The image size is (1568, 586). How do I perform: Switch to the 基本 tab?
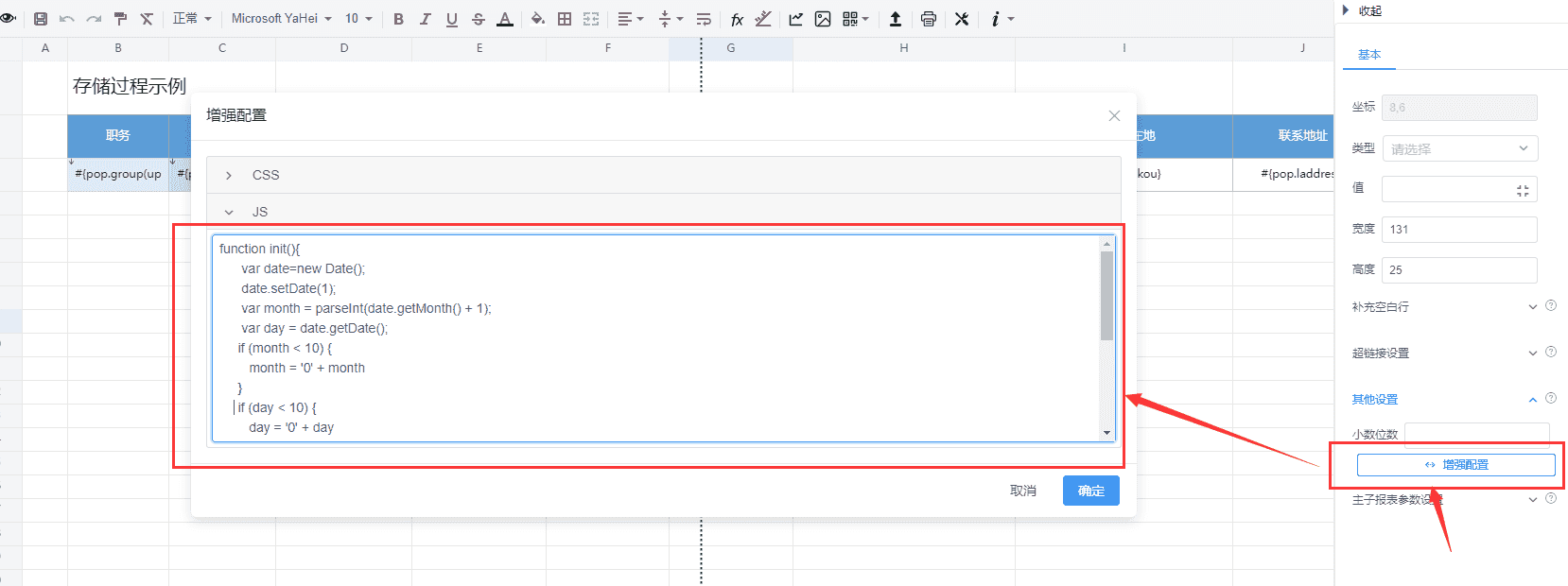pyautogui.click(x=1368, y=55)
